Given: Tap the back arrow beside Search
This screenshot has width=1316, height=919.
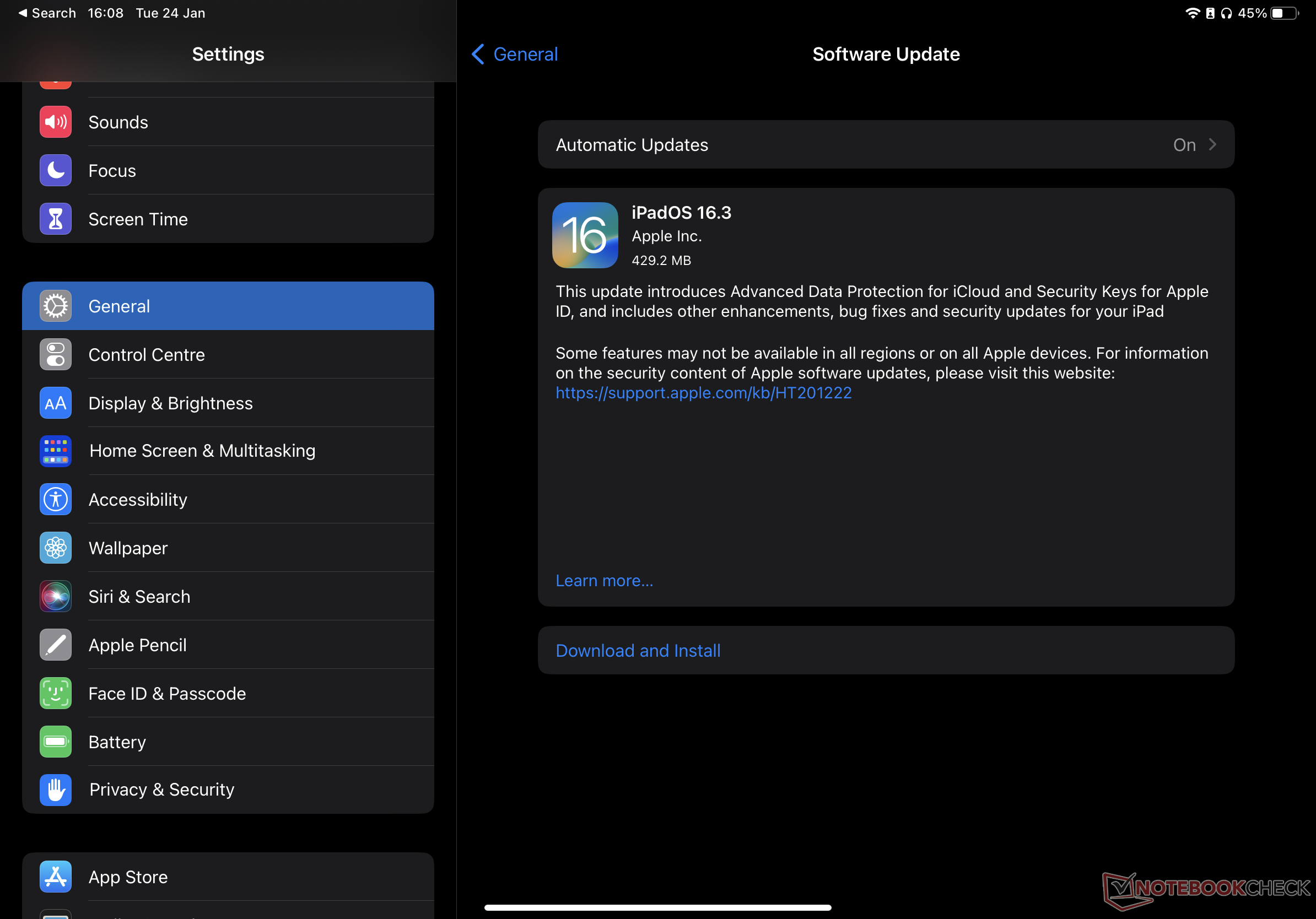Looking at the screenshot, I should point(23,13).
